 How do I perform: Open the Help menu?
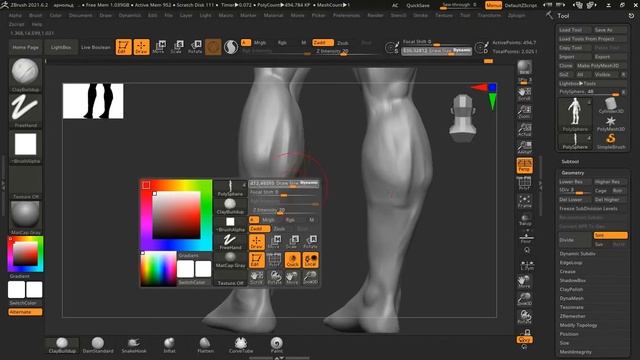pyautogui.click(x=37, y=24)
